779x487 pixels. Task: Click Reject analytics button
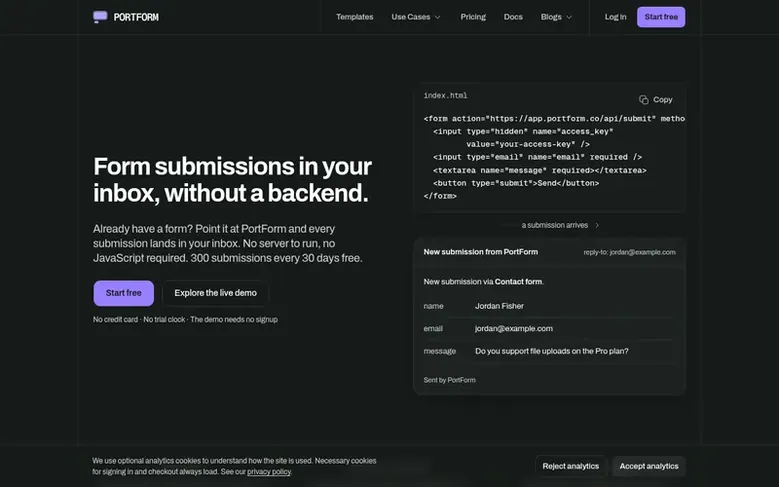point(571,466)
